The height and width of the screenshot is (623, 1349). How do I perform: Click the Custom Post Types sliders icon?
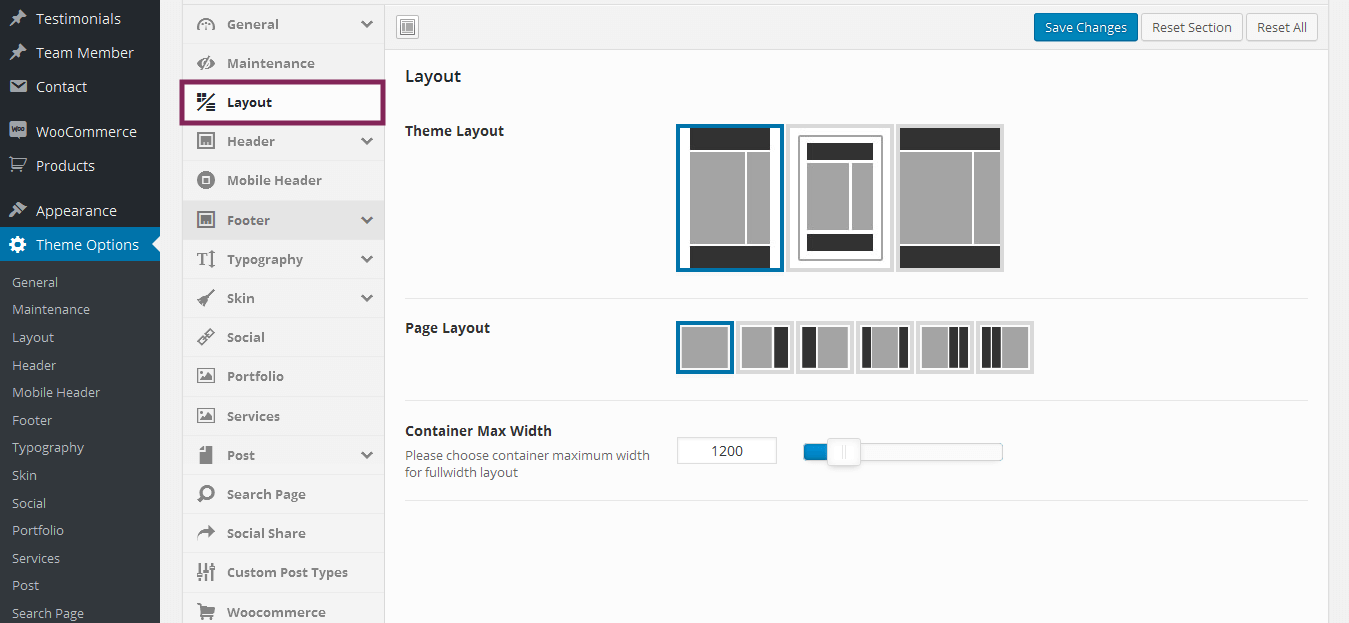206,572
